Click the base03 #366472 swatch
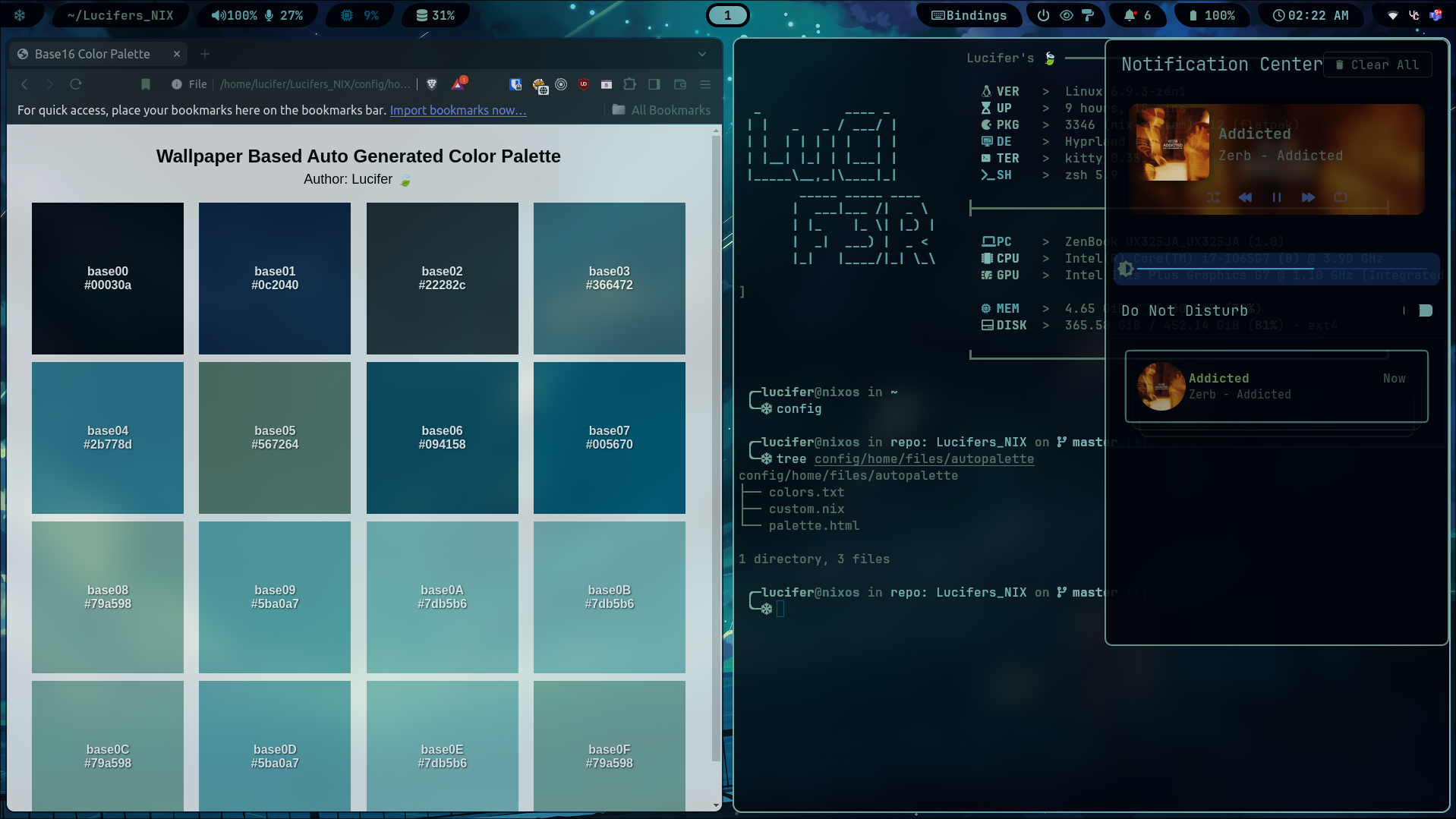This screenshot has width=1456, height=819. 610,279
